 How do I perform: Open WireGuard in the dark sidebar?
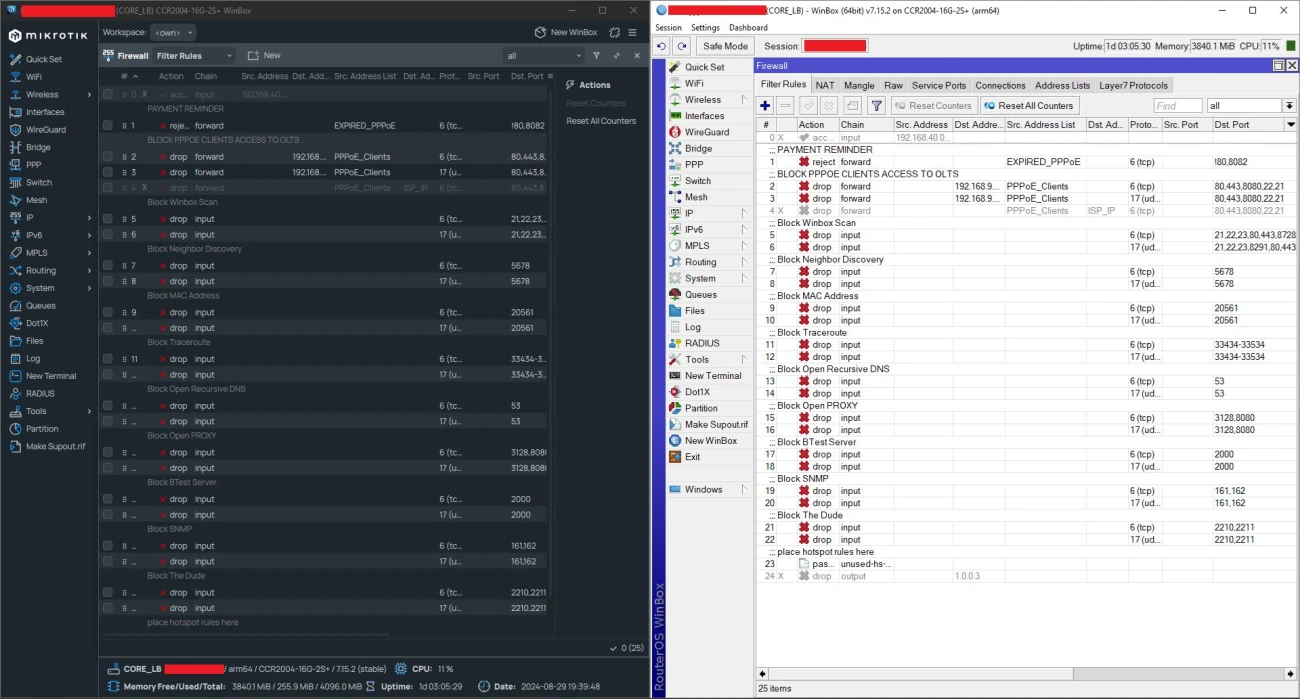point(45,129)
